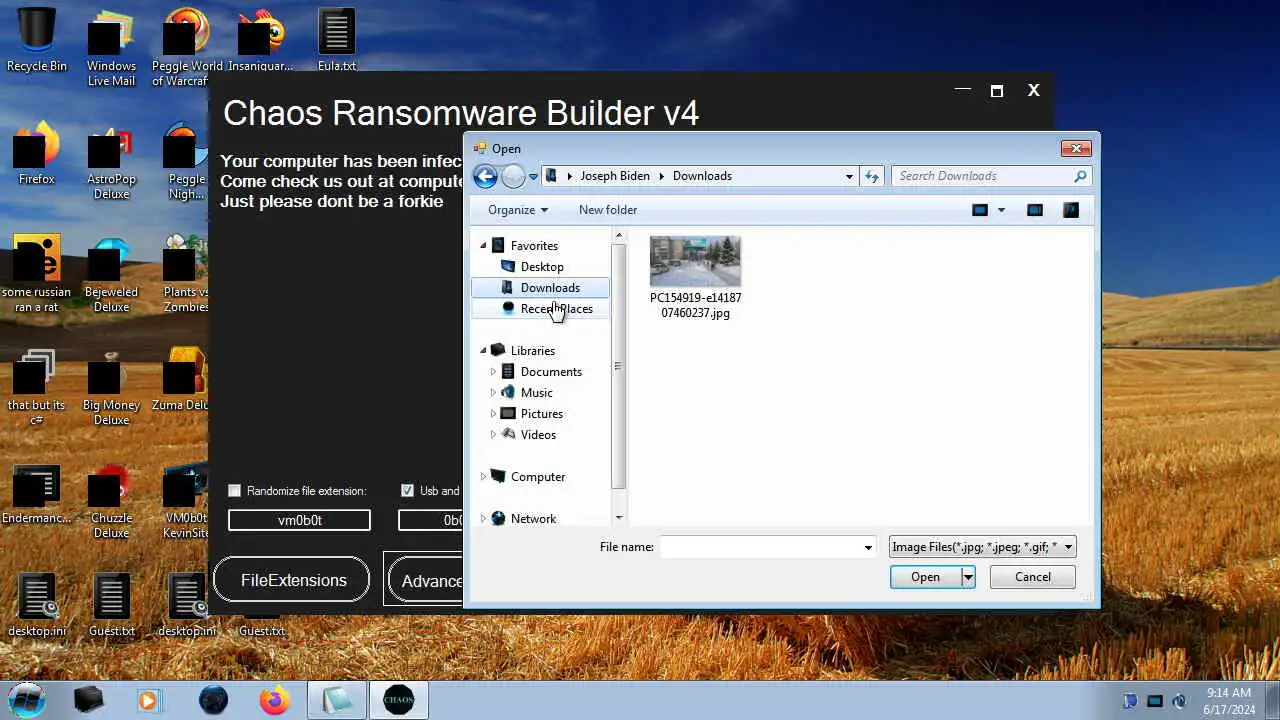Select the Videos library
This screenshot has width=1280, height=720.
pos(538,435)
